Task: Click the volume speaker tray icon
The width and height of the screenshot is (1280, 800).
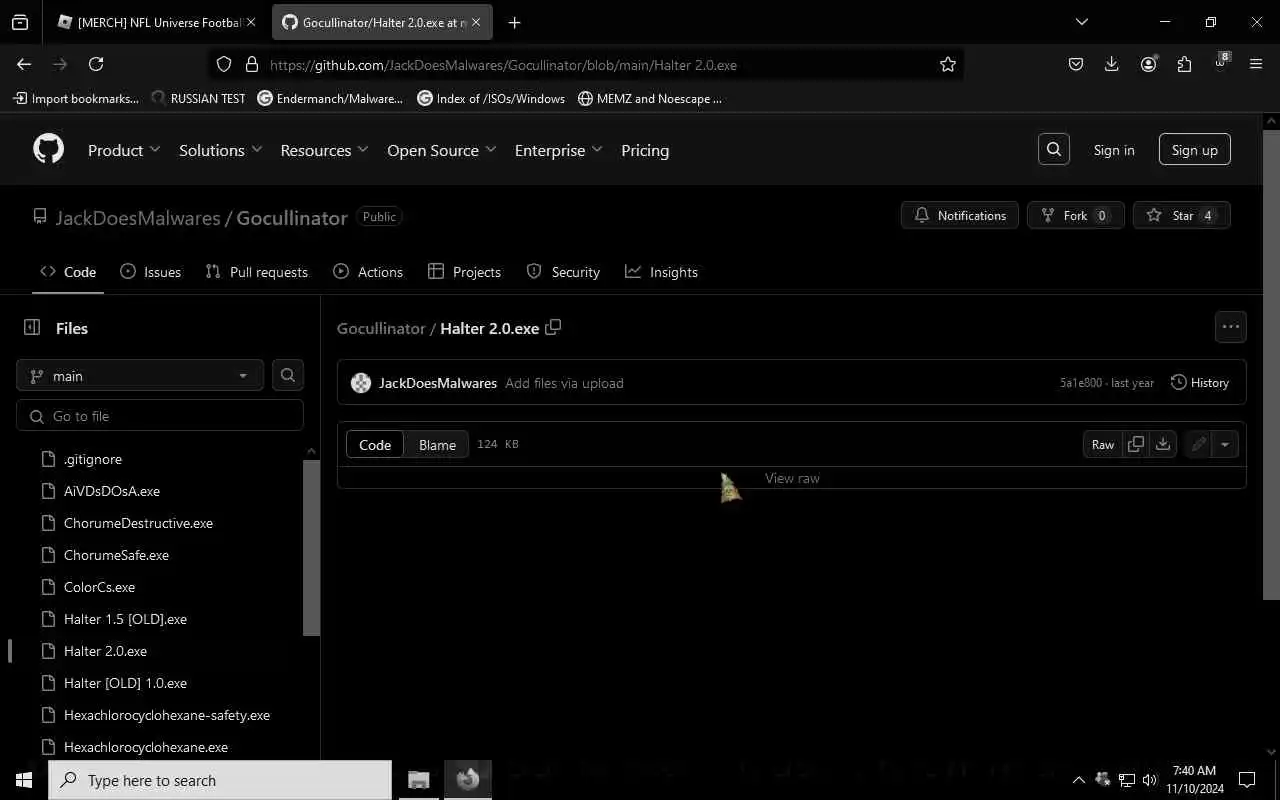Action: (1149, 780)
